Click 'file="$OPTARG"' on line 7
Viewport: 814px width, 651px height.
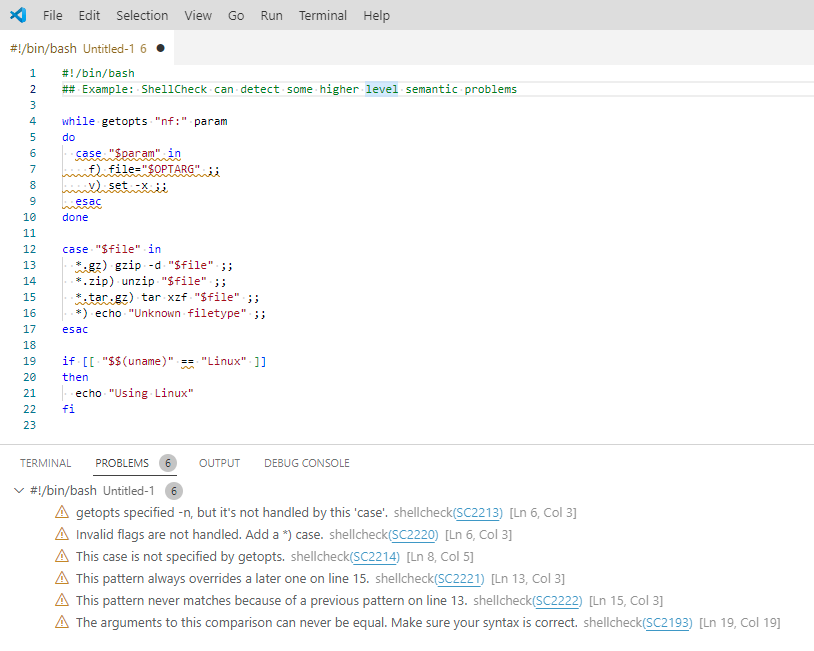coord(154,169)
